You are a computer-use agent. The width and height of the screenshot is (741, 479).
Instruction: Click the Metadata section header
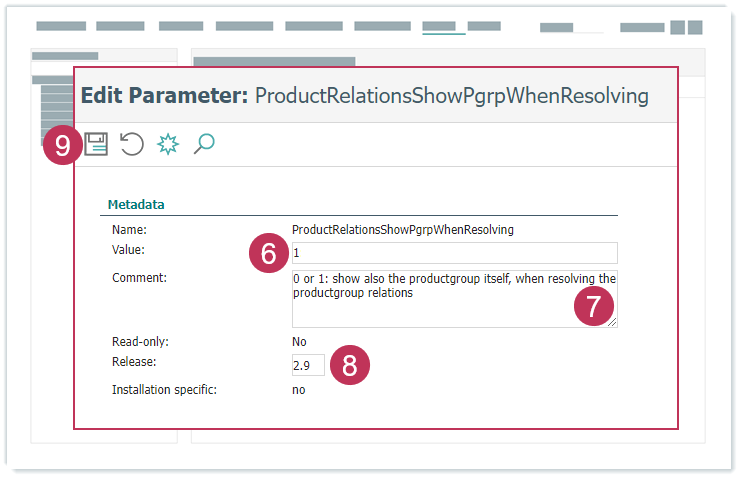tap(136, 205)
